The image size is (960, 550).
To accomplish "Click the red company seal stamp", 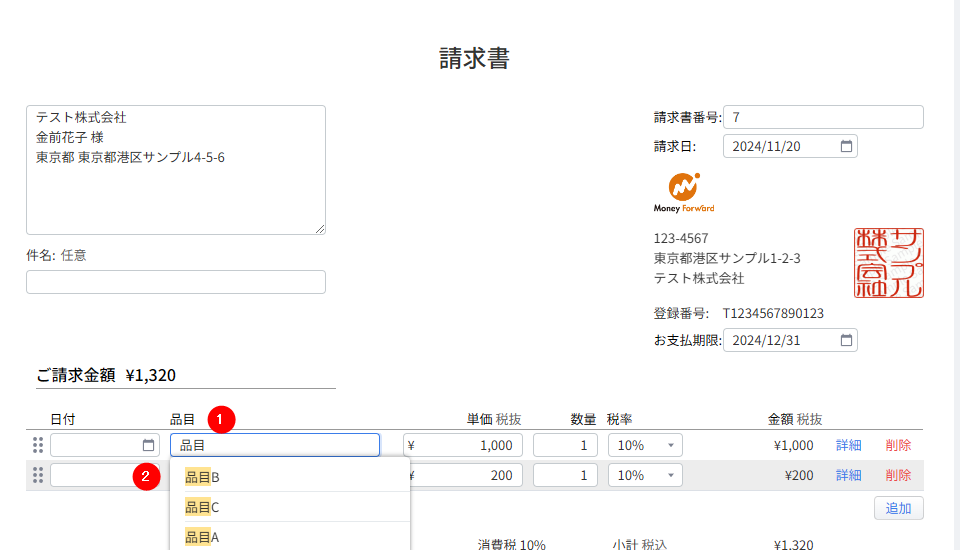I will coord(888,263).
